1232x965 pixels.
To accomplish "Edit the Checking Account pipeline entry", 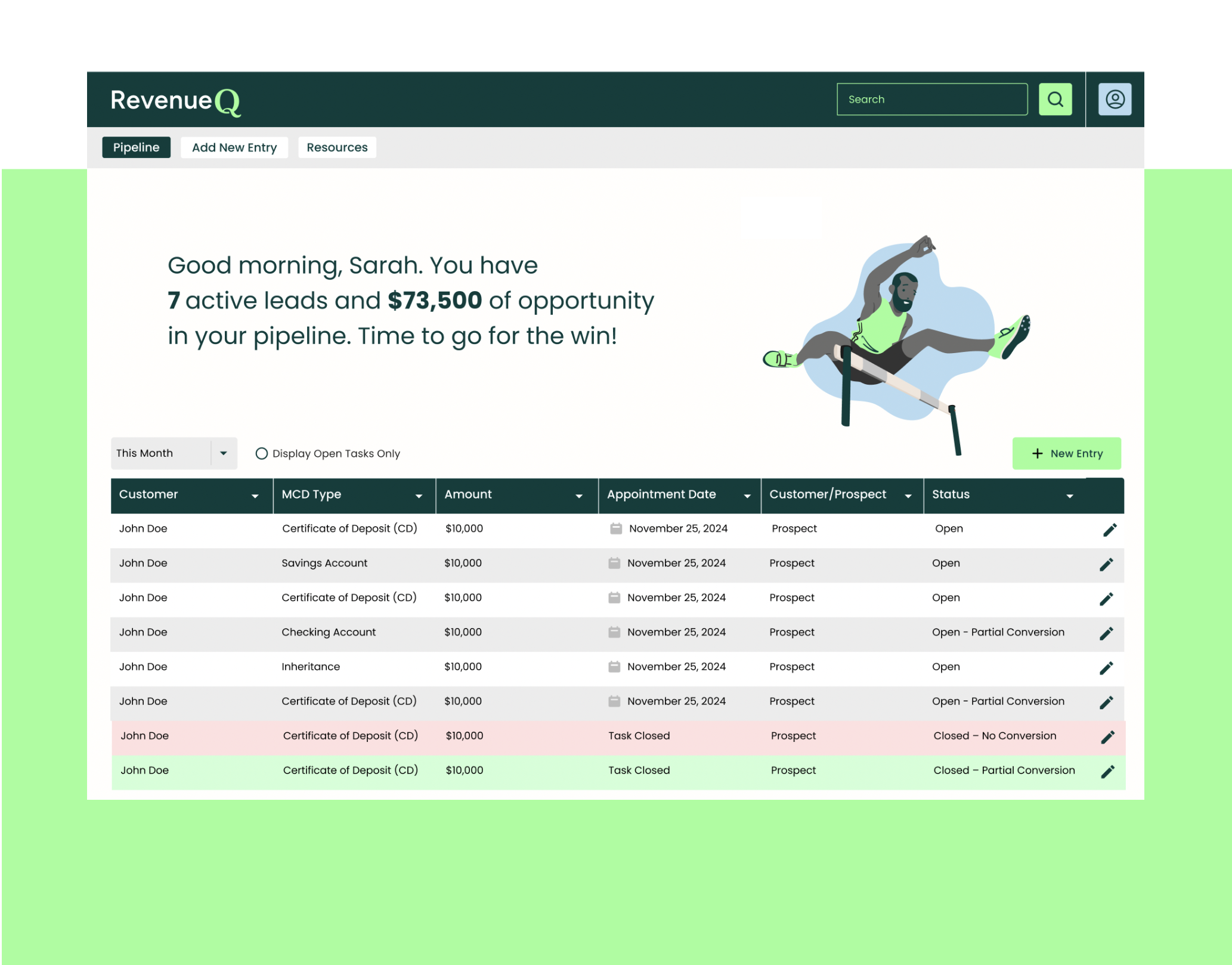I will click(1107, 633).
